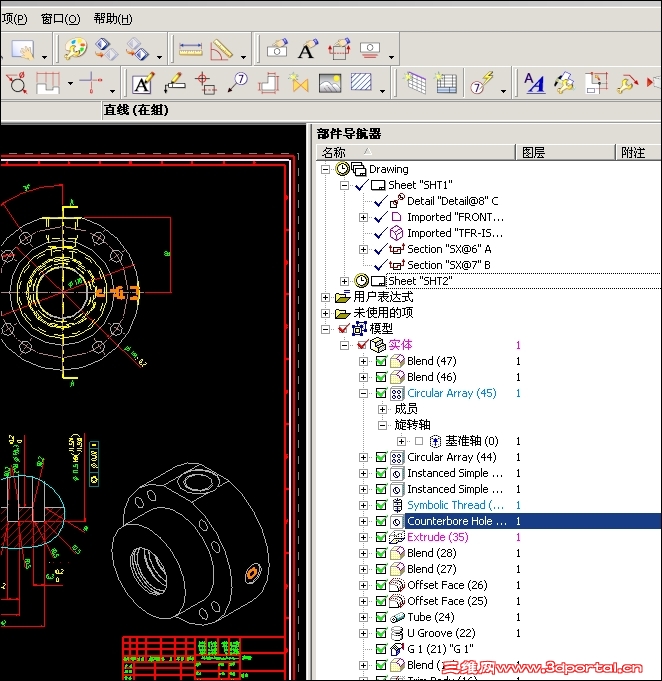The height and width of the screenshot is (681, 662).
Task: Select the centerline cross tool
Action: tap(91, 82)
